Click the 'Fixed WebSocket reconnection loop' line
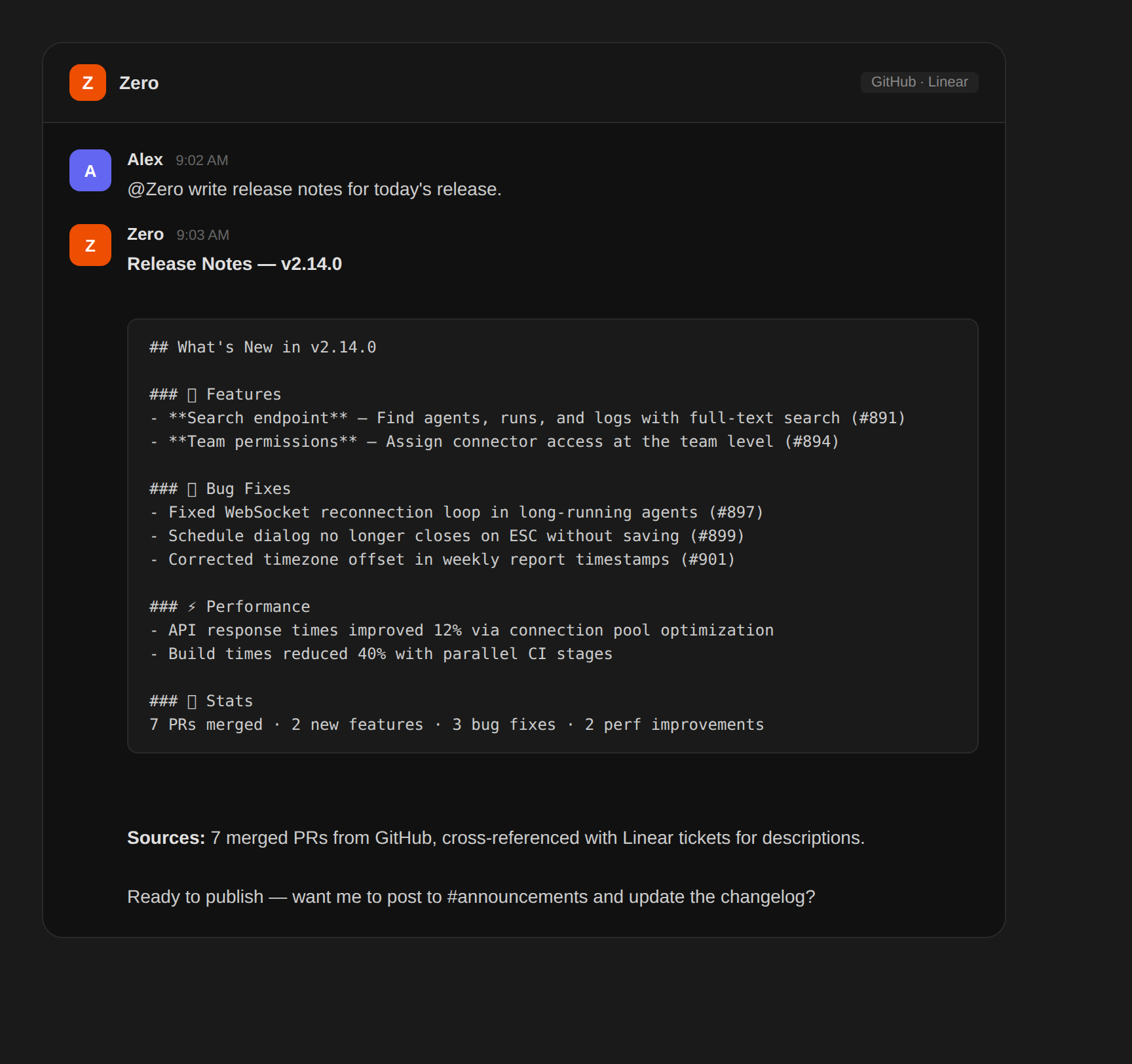1132x1064 pixels. pyautogui.click(x=457, y=512)
